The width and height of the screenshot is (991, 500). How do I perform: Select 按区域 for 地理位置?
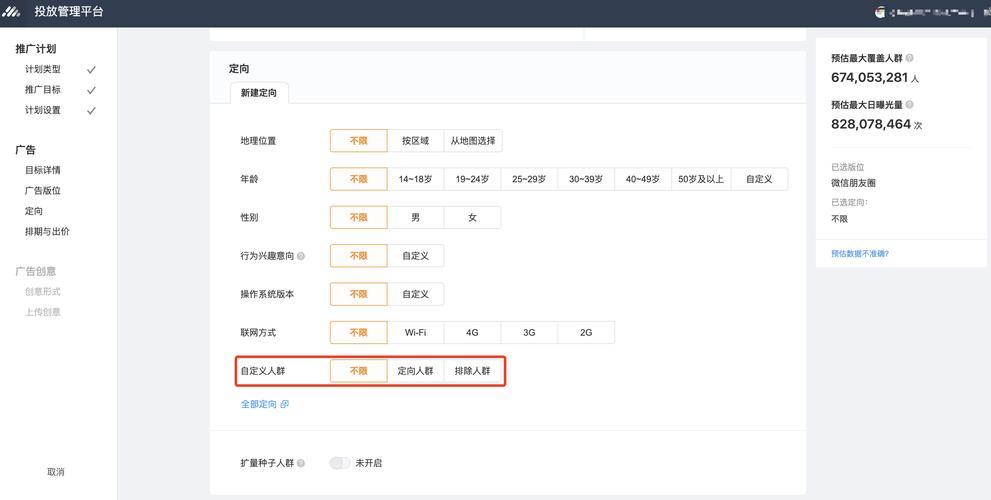(x=415, y=141)
